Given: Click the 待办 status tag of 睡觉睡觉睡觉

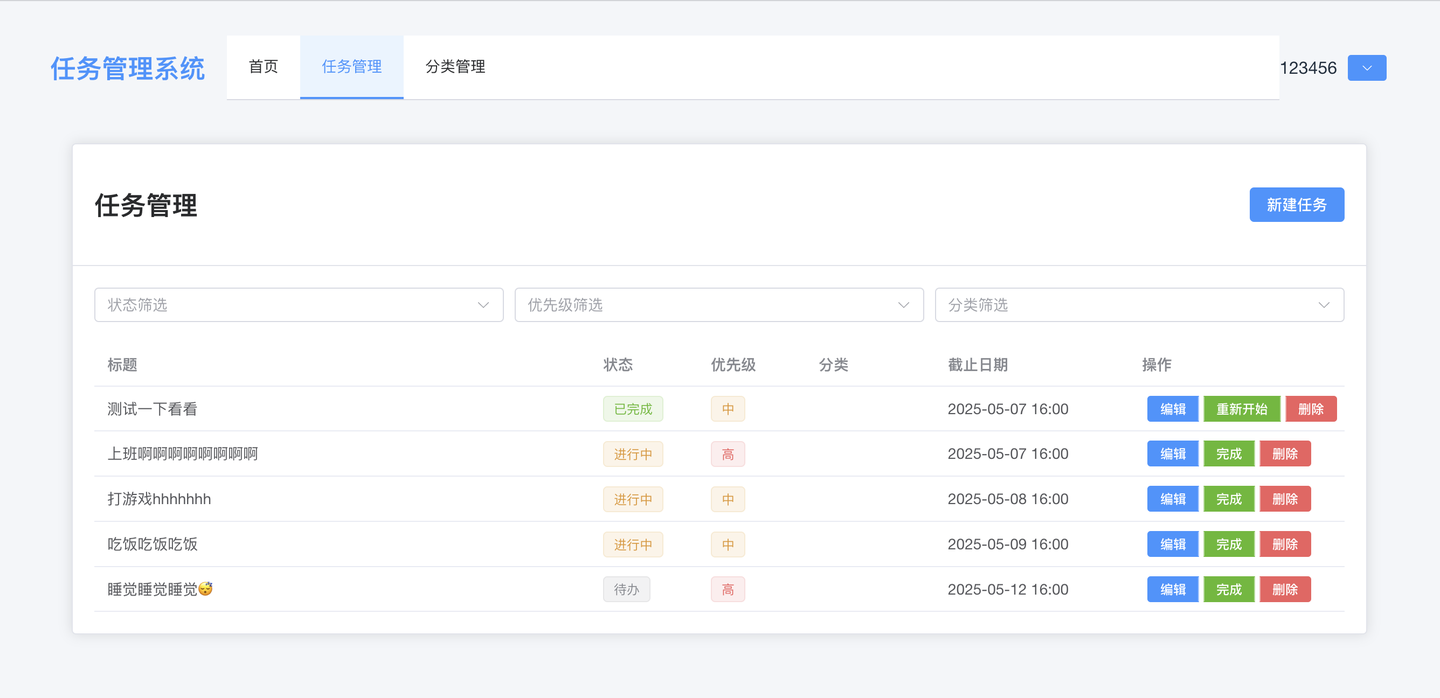Looking at the screenshot, I should pos(626,589).
